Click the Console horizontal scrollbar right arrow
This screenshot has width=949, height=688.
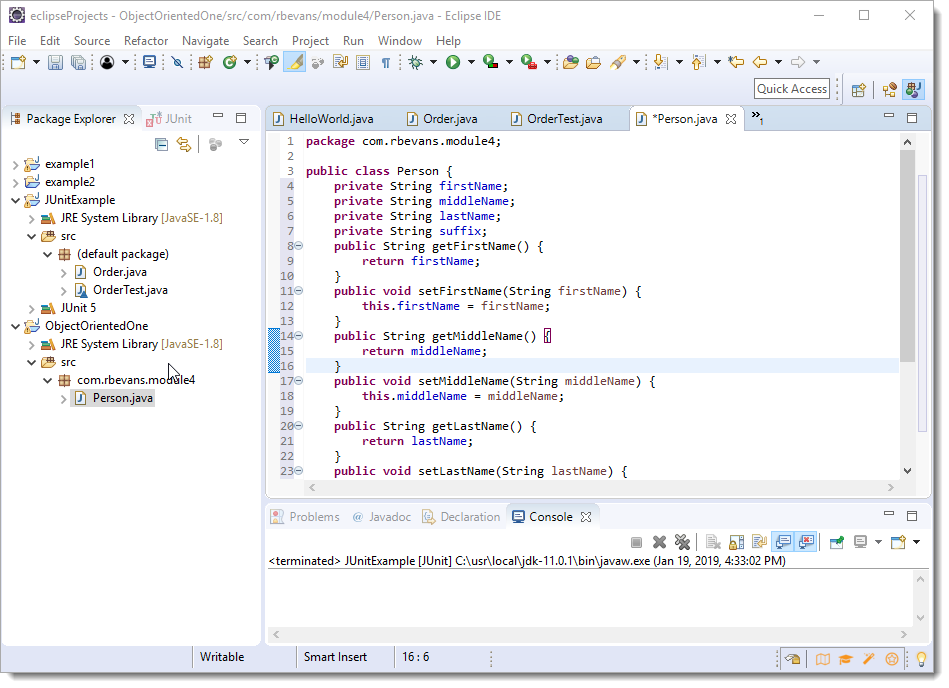pos(904,635)
